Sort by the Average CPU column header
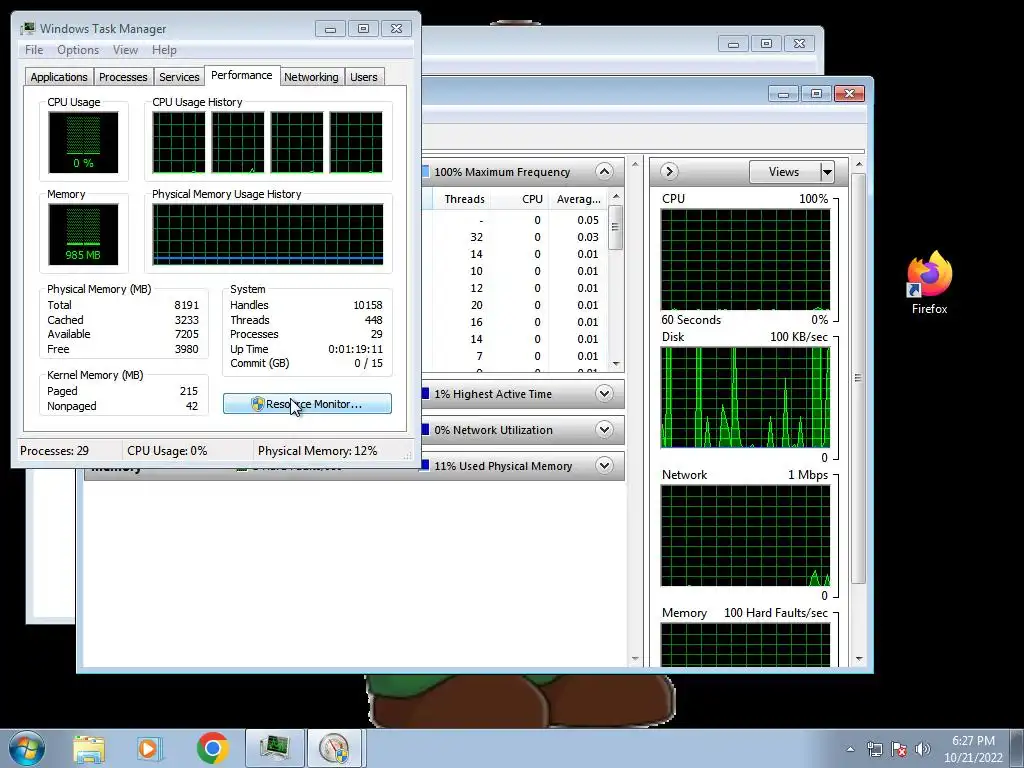This screenshot has height=768, width=1024. pos(579,199)
